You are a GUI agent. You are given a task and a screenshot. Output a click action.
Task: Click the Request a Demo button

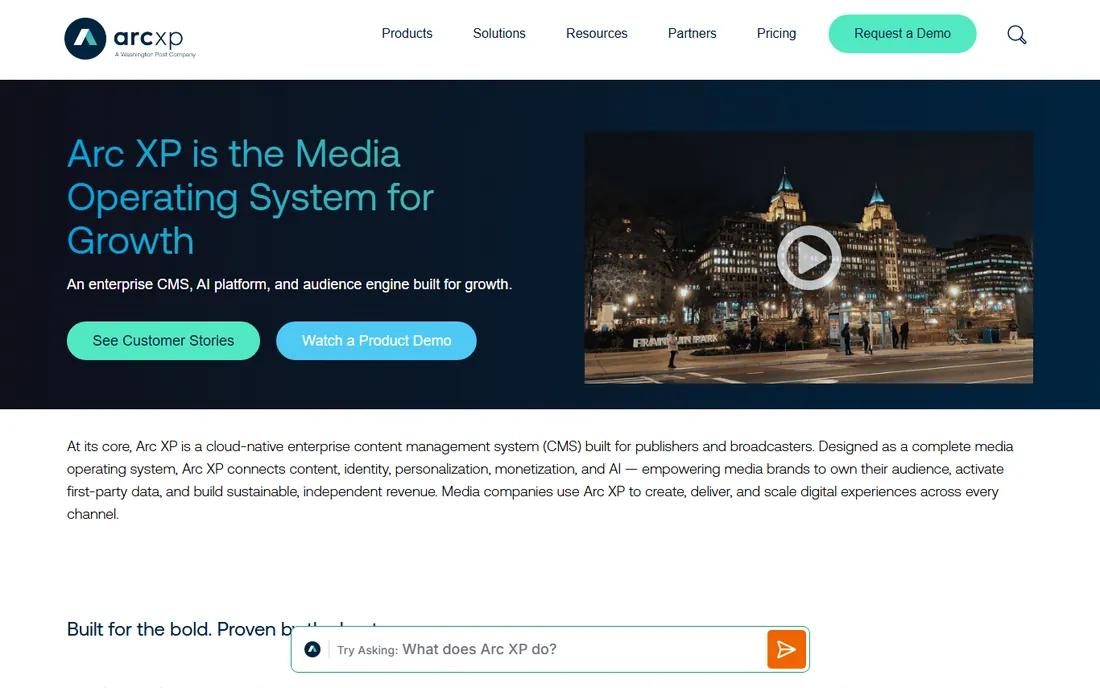pyautogui.click(x=902, y=34)
